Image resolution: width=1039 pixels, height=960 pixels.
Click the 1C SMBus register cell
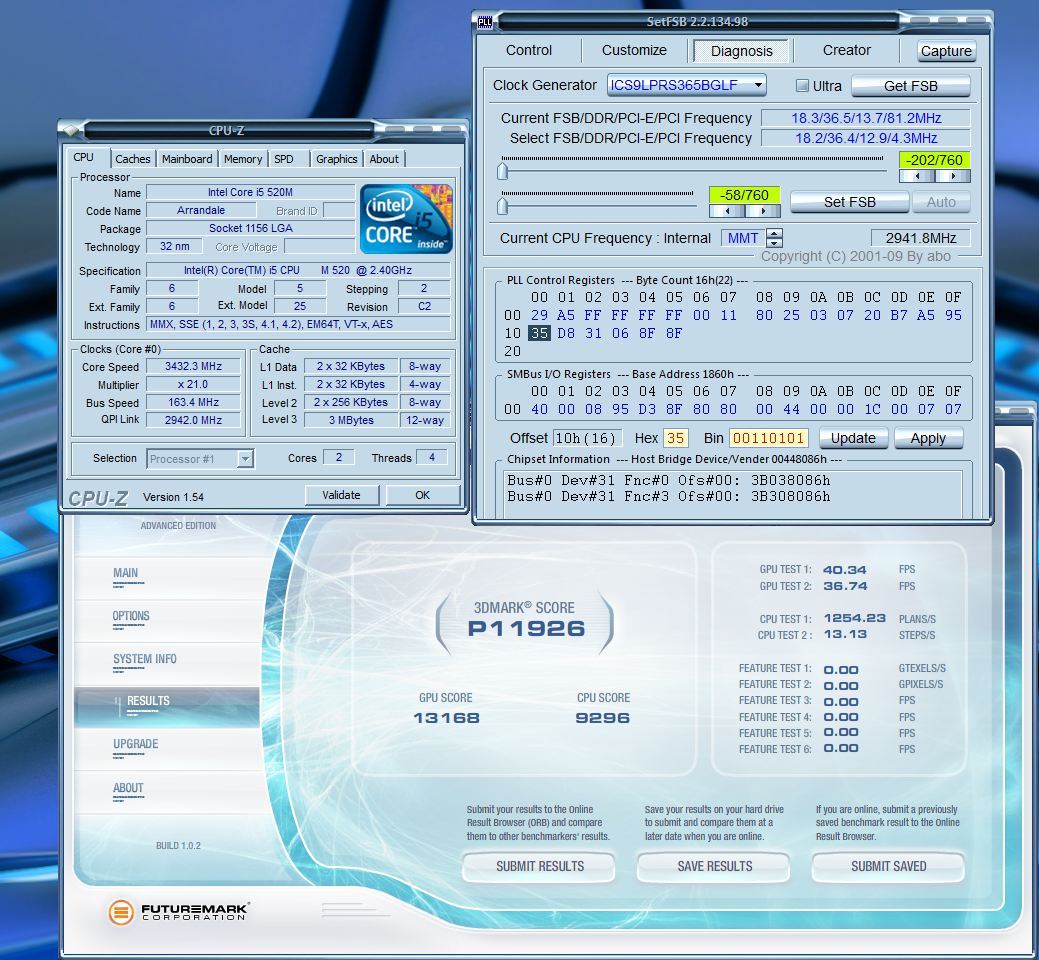[x=872, y=409]
